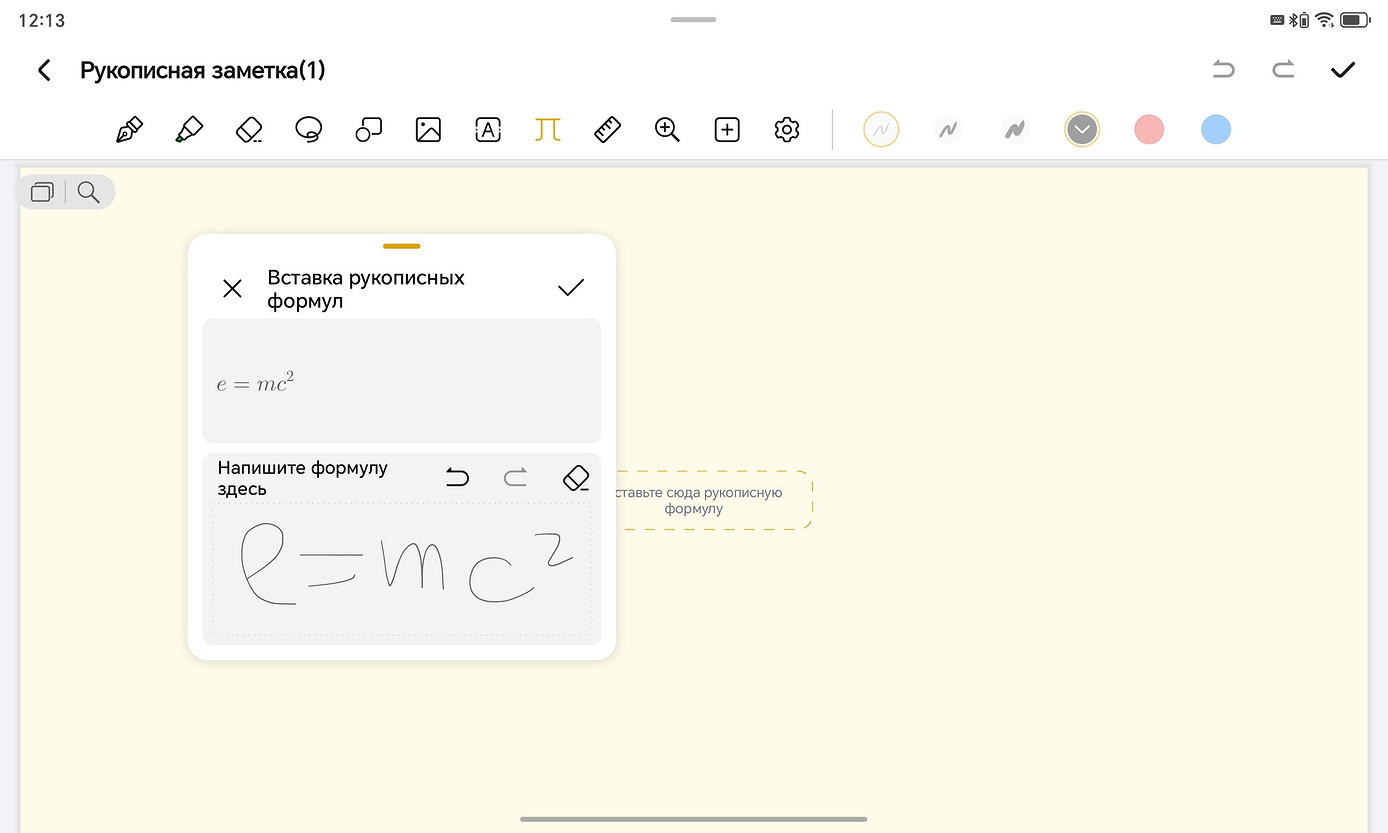Select the eraser tool in main toolbar
This screenshot has width=1388, height=833.
pos(249,130)
